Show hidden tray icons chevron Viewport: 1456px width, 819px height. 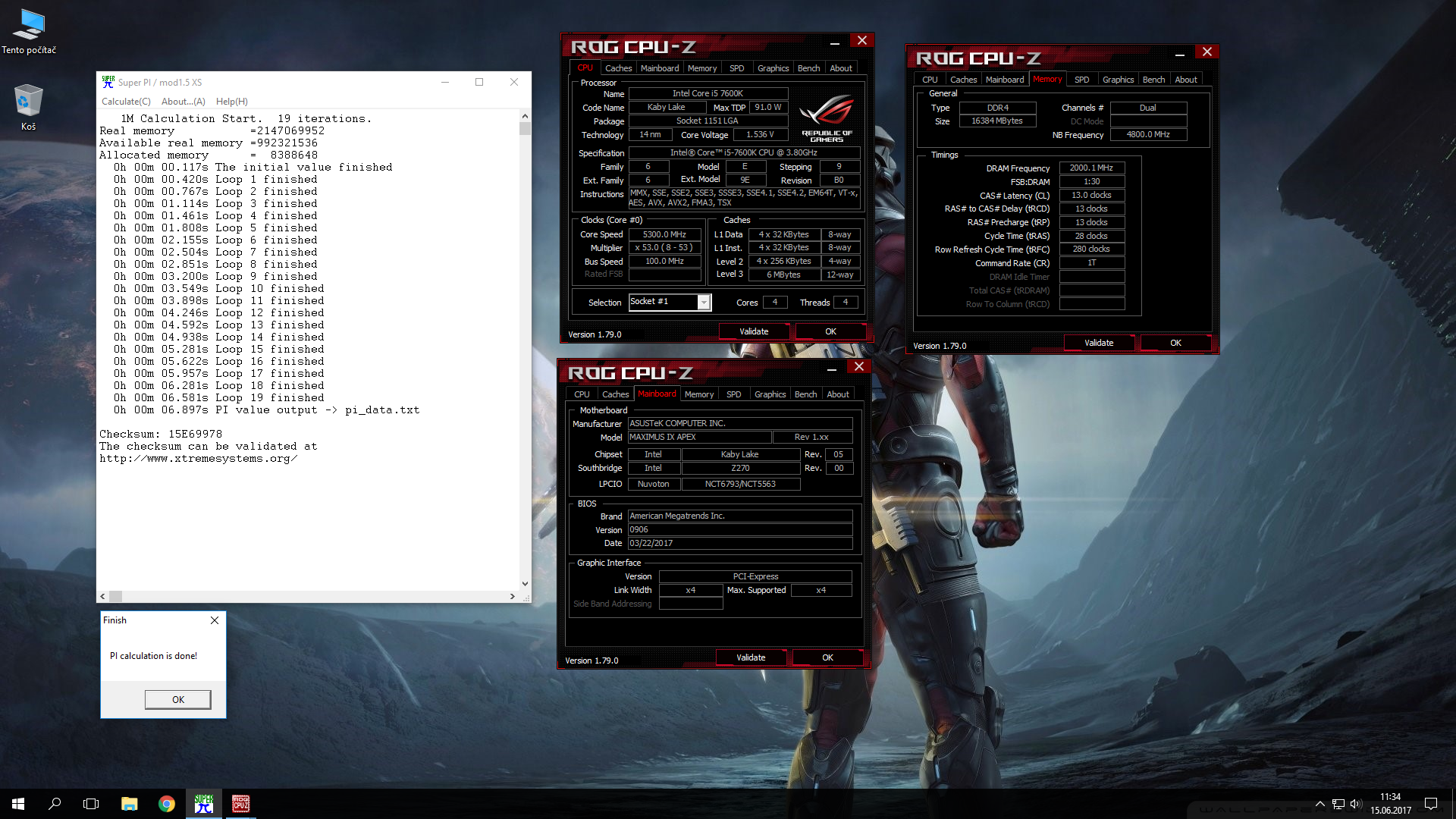(x=1319, y=804)
